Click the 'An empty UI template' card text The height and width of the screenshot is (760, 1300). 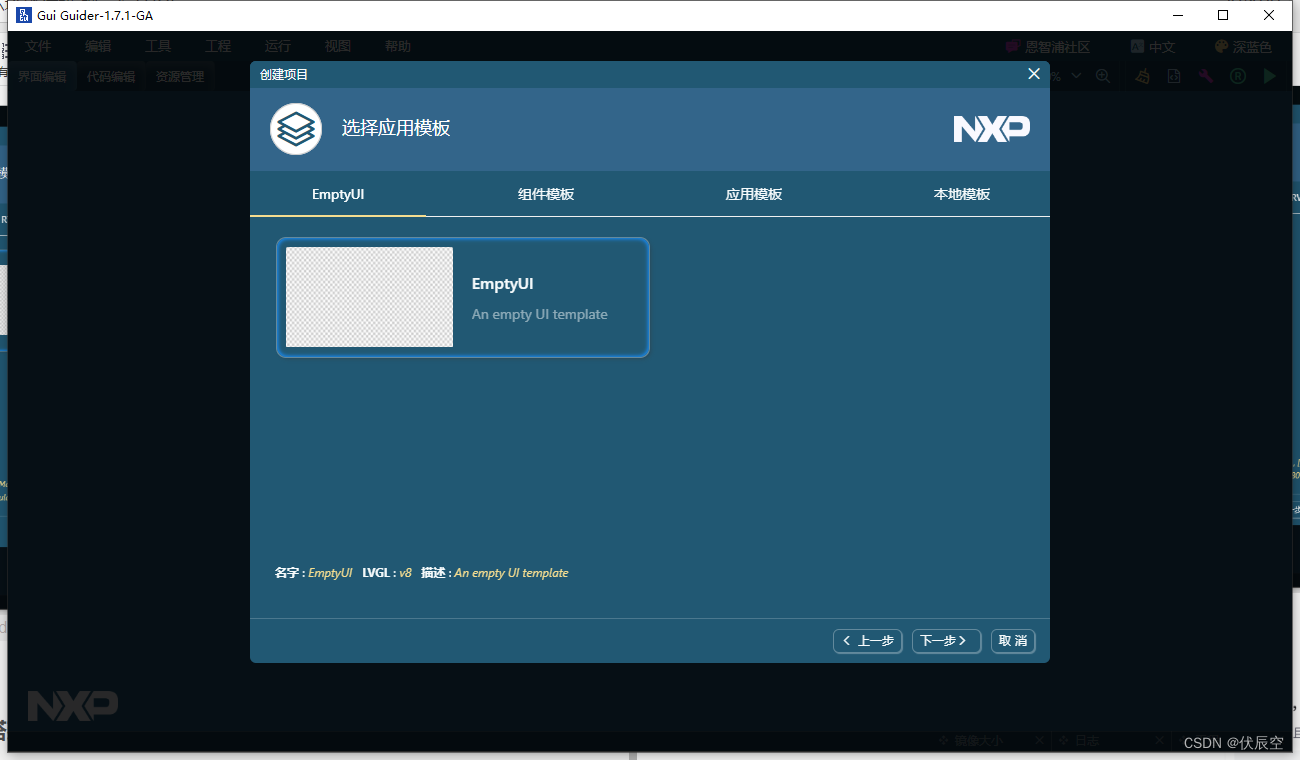(x=540, y=314)
